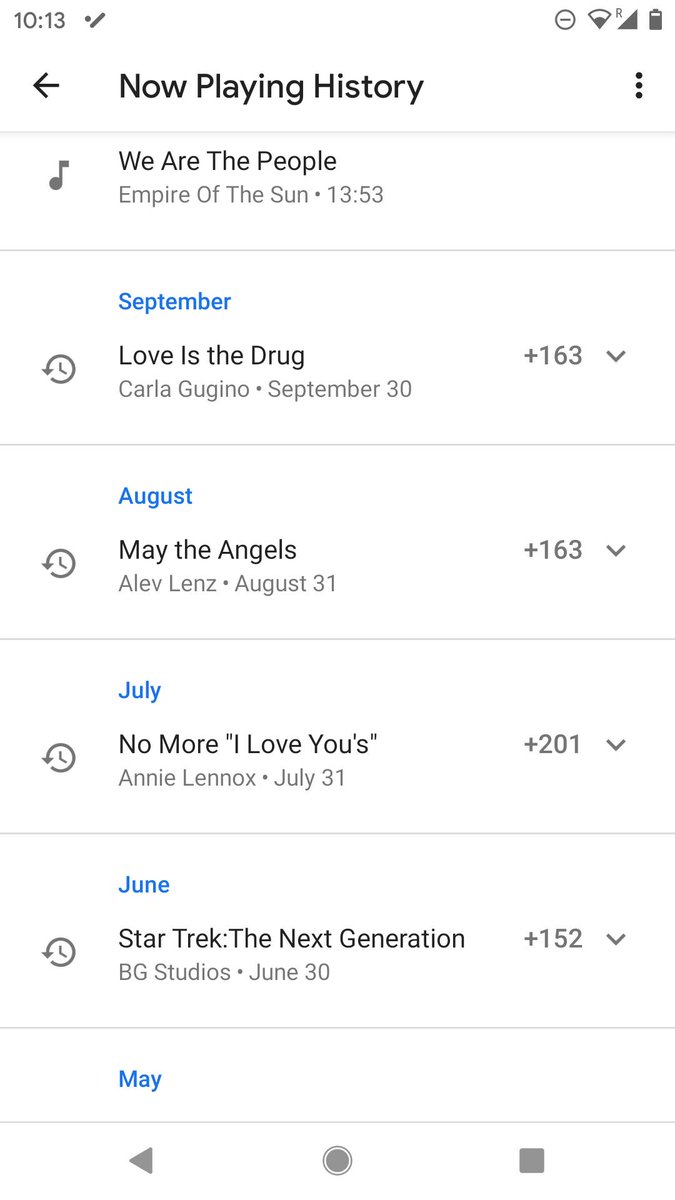Tap the back arrow in header
The height and width of the screenshot is (1200, 675).
click(x=46, y=86)
